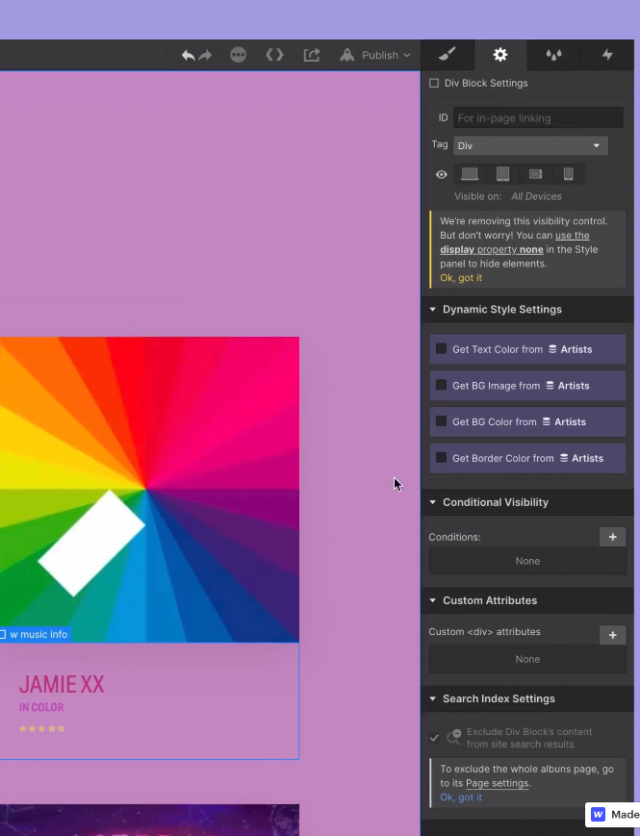Click the five star rating
The width and height of the screenshot is (640, 836).
pyautogui.click(x=42, y=728)
